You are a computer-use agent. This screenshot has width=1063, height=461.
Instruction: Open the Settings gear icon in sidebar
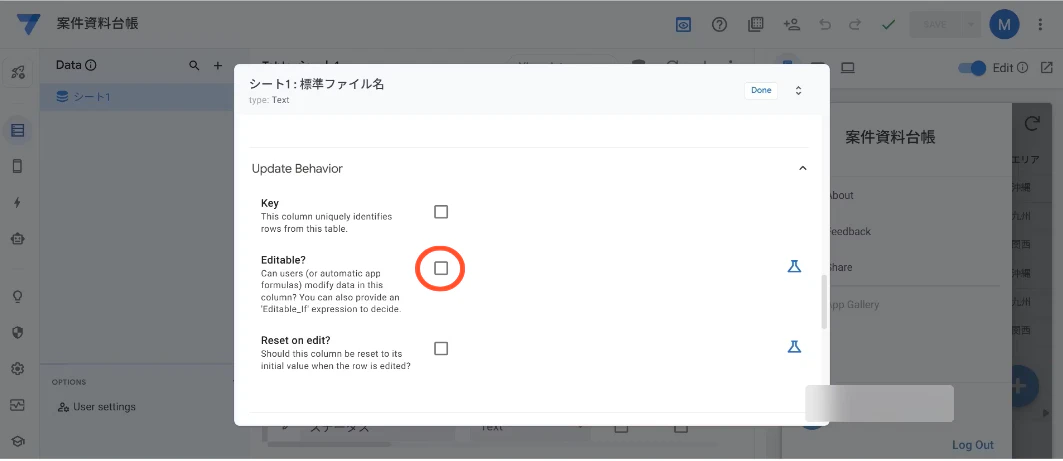18,369
